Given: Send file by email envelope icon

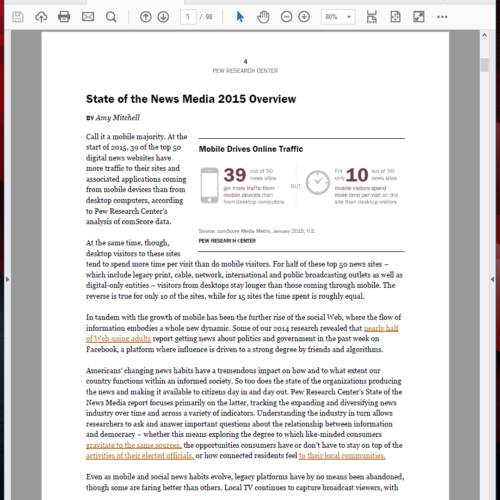Looking at the screenshot, I should (x=88, y=17).
